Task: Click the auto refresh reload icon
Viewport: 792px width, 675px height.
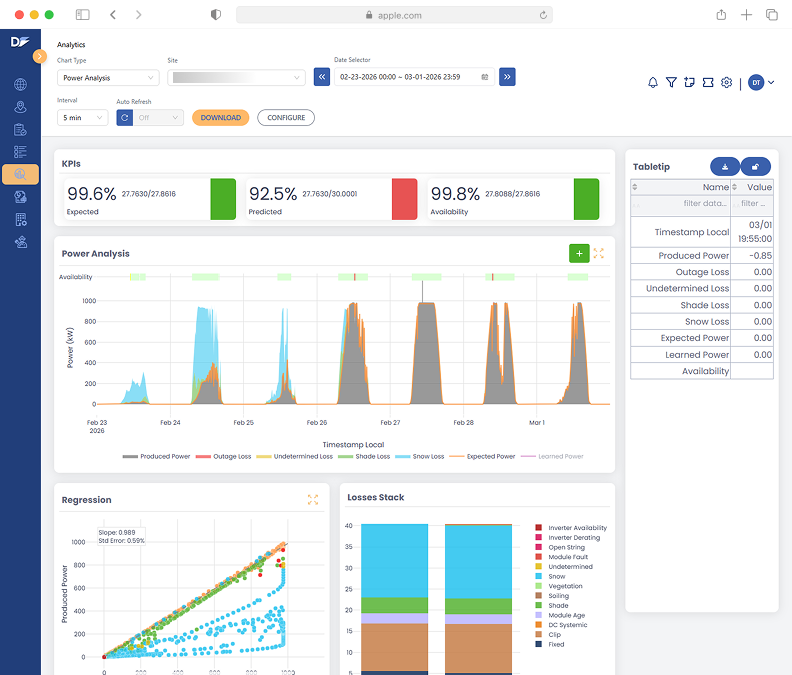Action: pos(124,117)
